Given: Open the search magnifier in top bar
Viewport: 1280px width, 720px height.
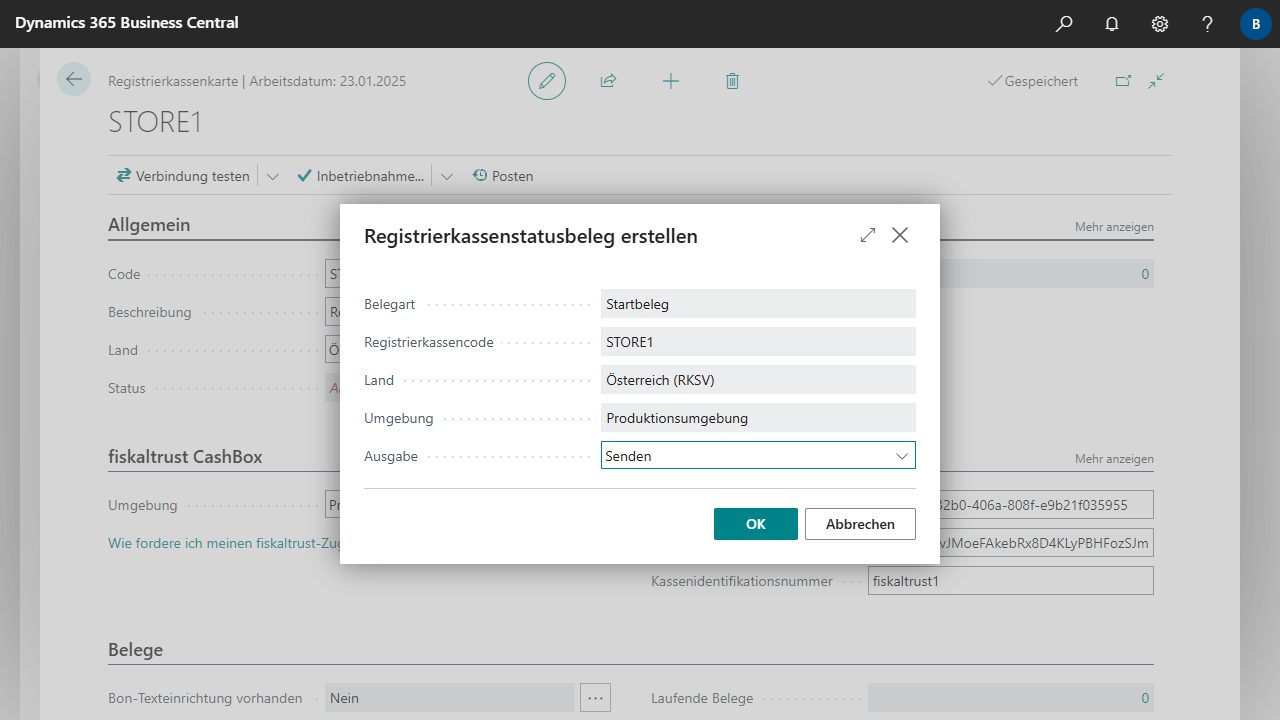Looking at the screenshot, I should pos(1064,24).
